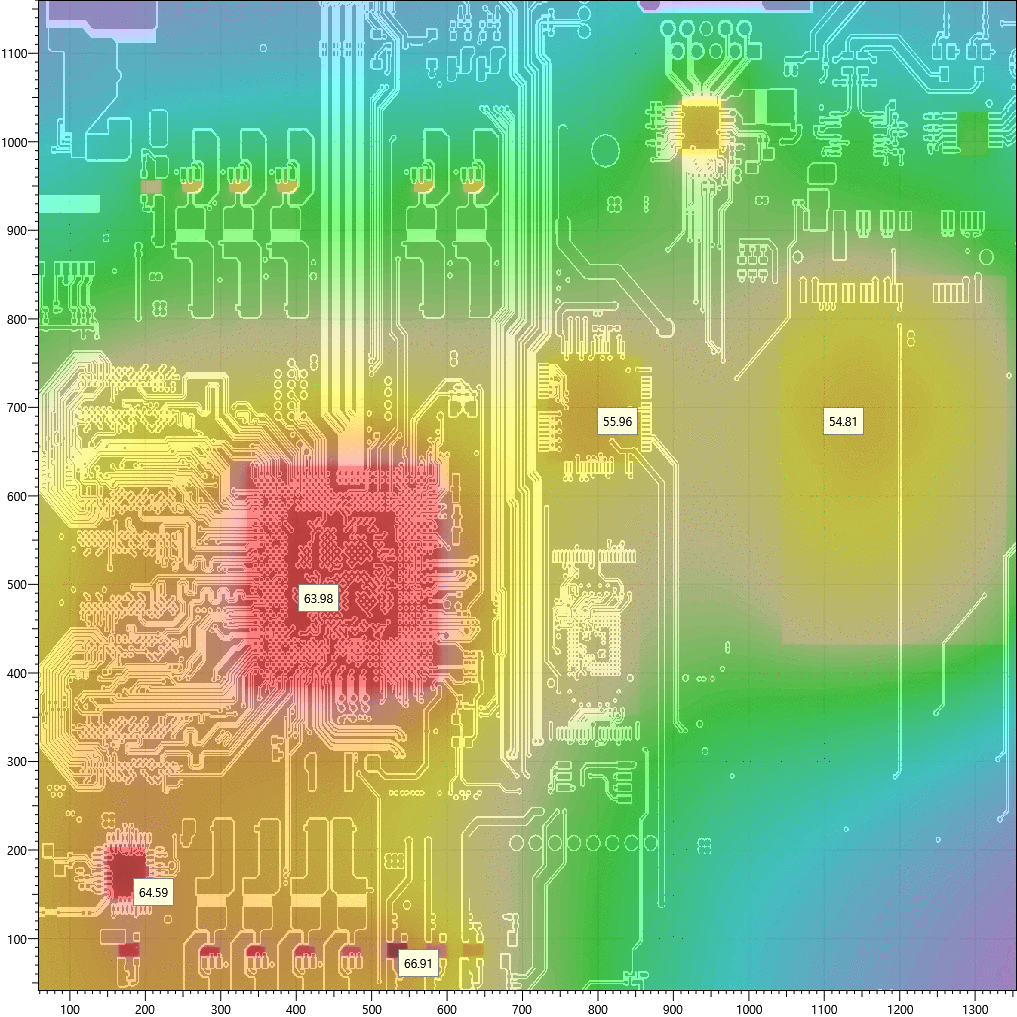
Task: Select the small red chip beside 64.59
Action: (125, 871)
